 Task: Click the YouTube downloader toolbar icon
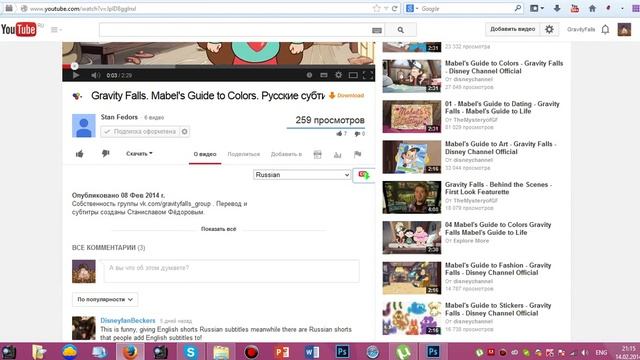(x=575, y=8)
